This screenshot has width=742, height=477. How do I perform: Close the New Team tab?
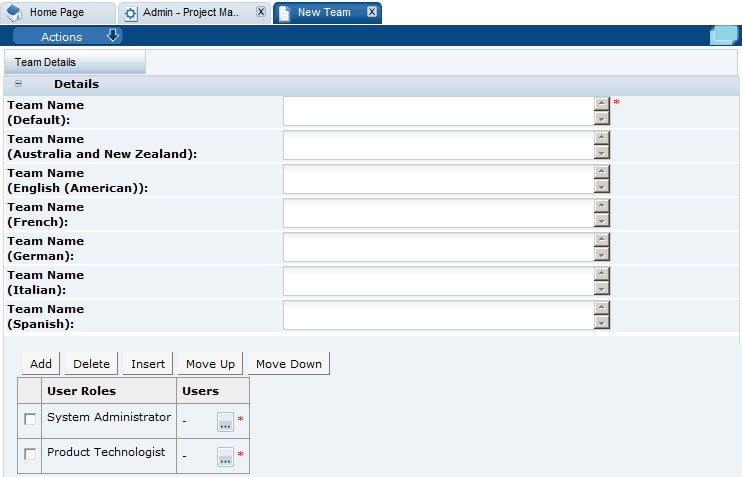[372, 12]
